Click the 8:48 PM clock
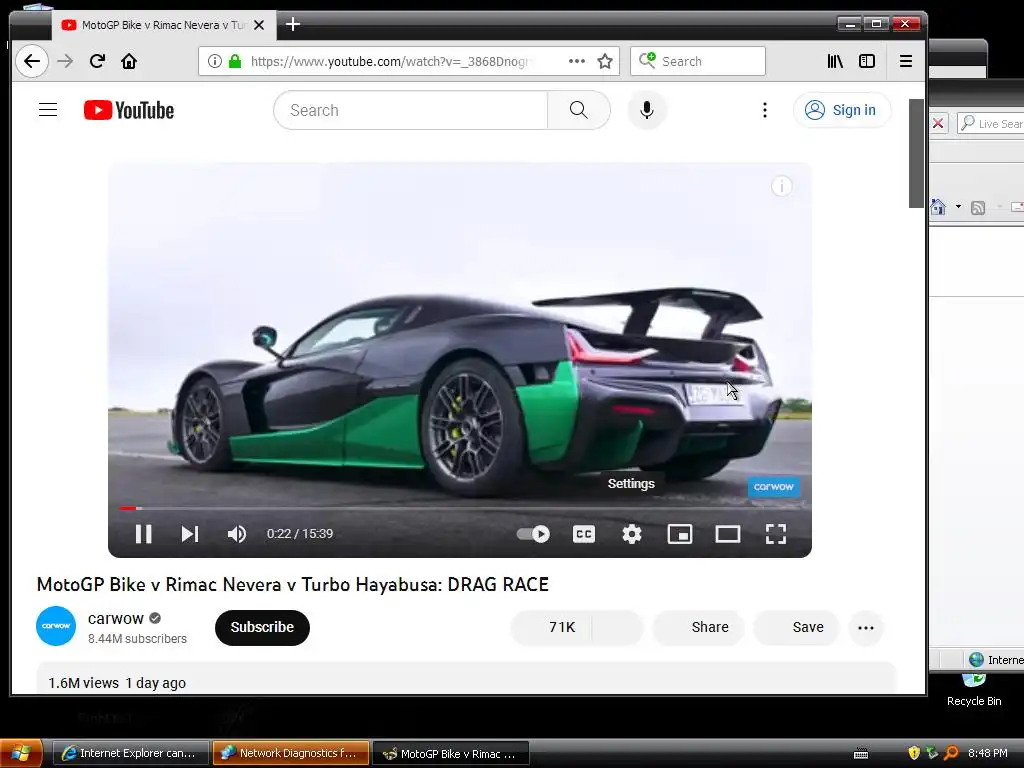Image resolution: width=1024 pixels, height=768 pixels. tap(987, 753)
